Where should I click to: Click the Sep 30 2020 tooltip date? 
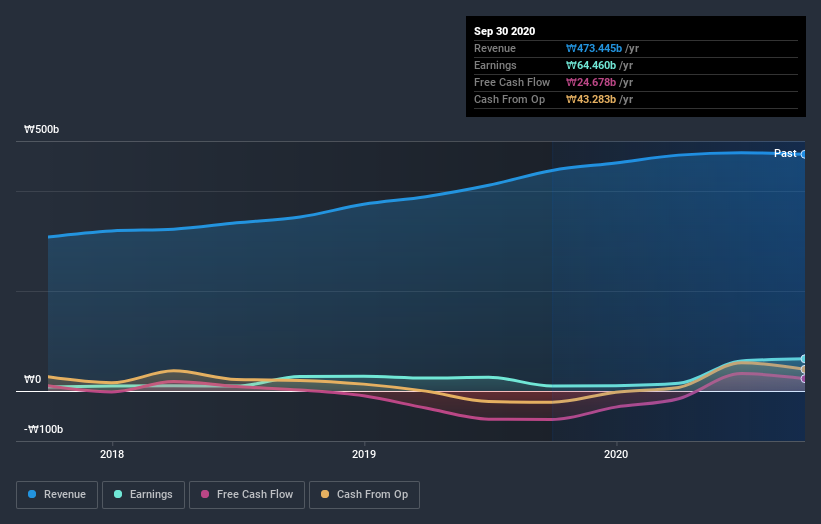[504, 31]
